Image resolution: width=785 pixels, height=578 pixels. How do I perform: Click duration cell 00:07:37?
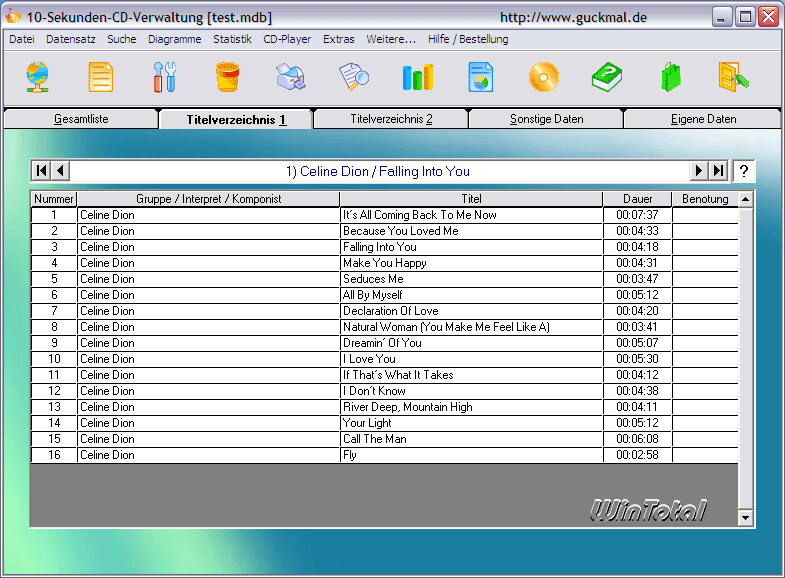(637, 215)
